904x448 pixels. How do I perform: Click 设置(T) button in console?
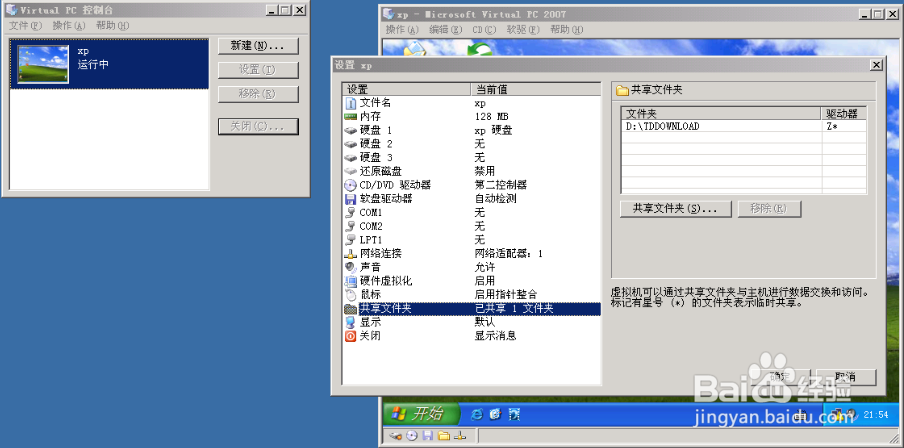click(x=258, y=70)
